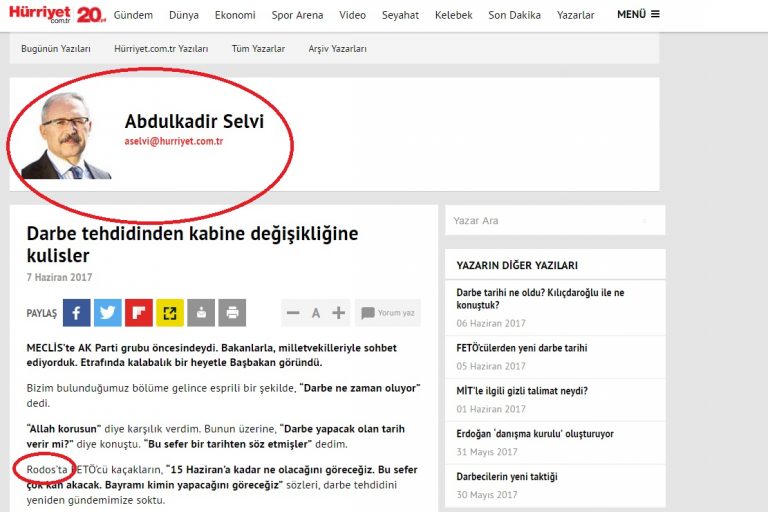Viewport: 768px width, 512px height.
Task: Open 'Erdoğan danışma kurulu oluşturuyor' article
Action: pyautogui.click(x=535, y=434)
